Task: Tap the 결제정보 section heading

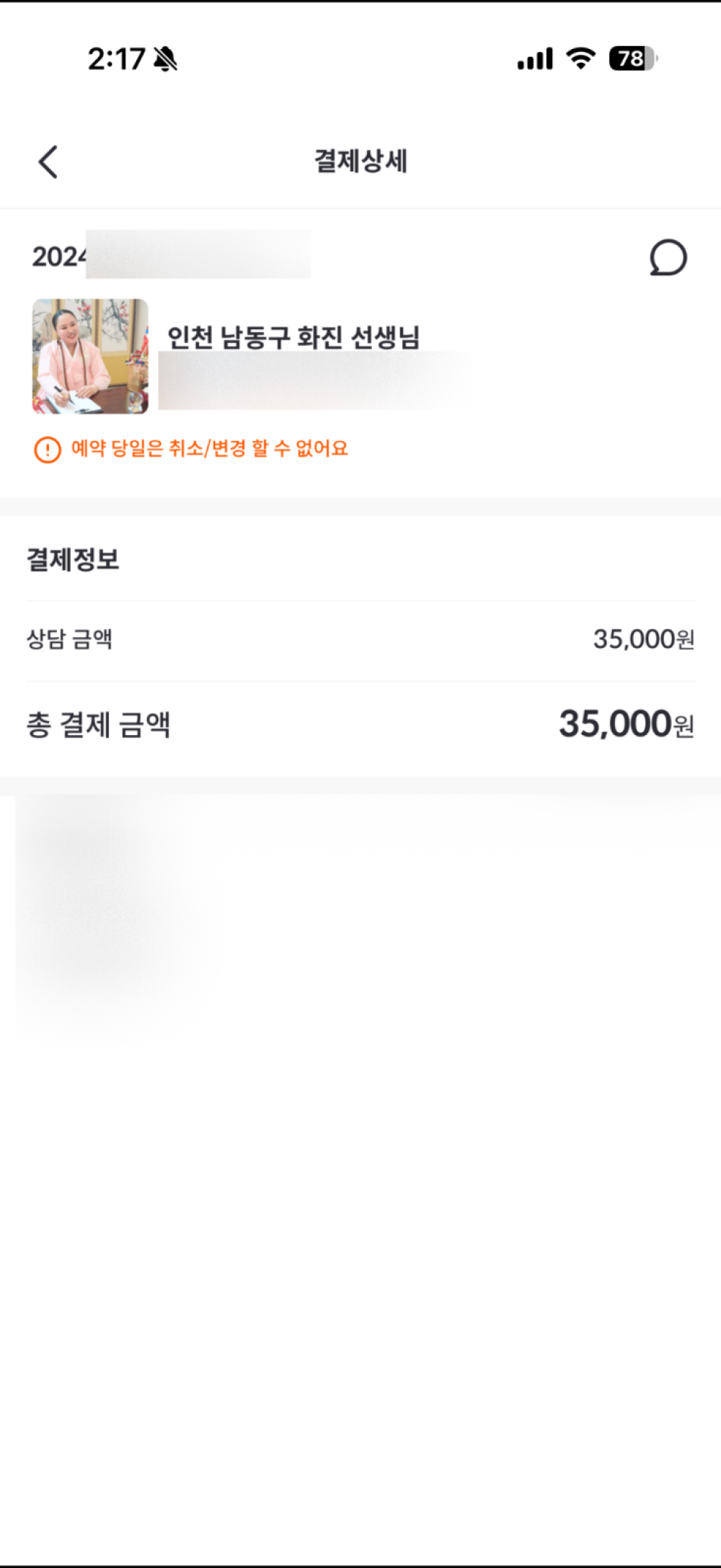Action: (73, 559)
